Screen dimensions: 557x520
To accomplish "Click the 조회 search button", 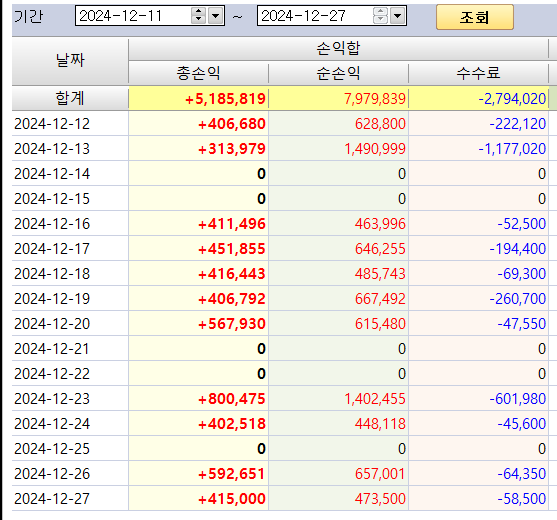I will point(475,17).
